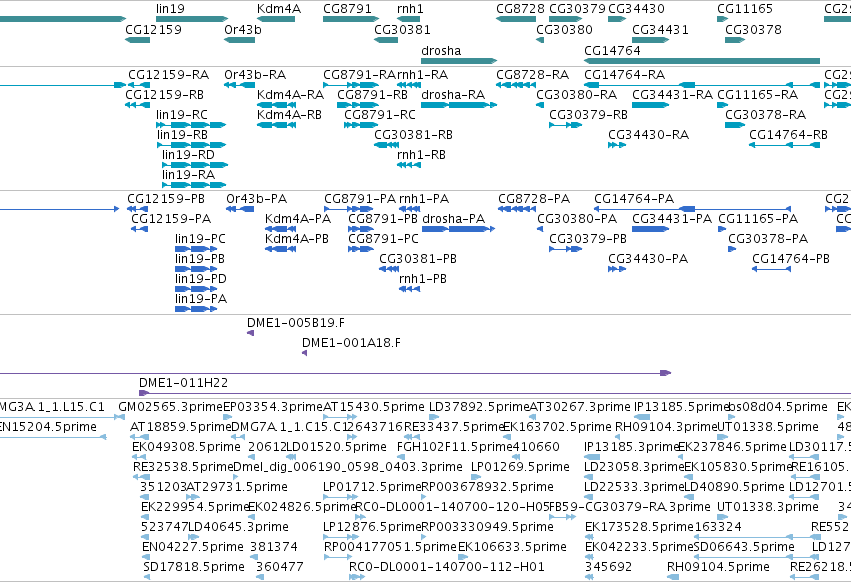
Task: Click the Kdm4A gene glyph
Action: (276, 19)
